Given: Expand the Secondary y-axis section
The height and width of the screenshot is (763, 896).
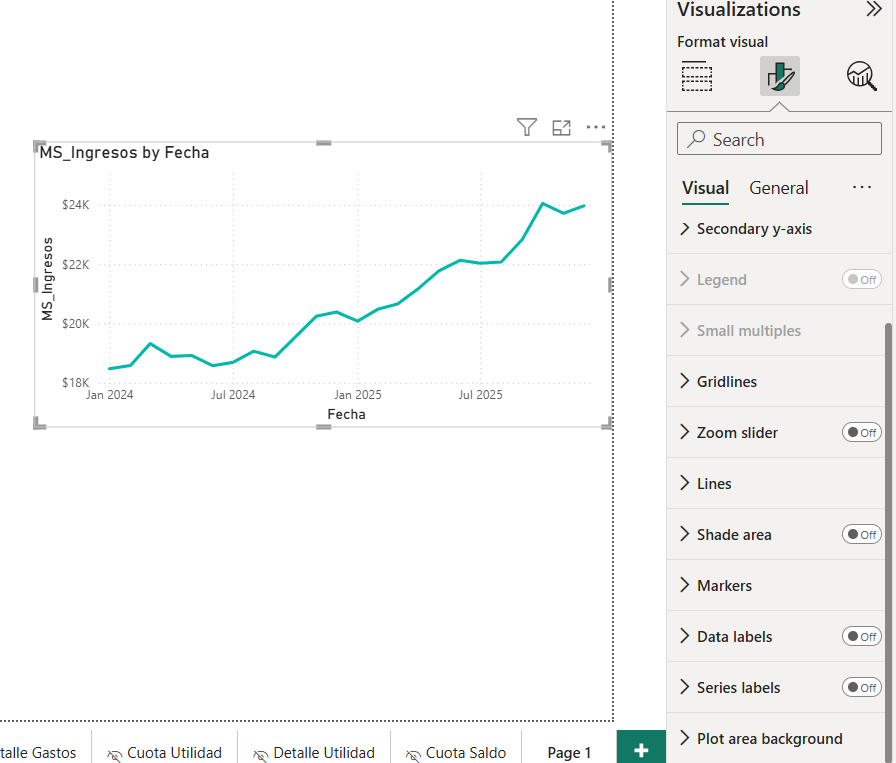Looking at the screenshot, I should pyautogui.click(x=753, y=229).
